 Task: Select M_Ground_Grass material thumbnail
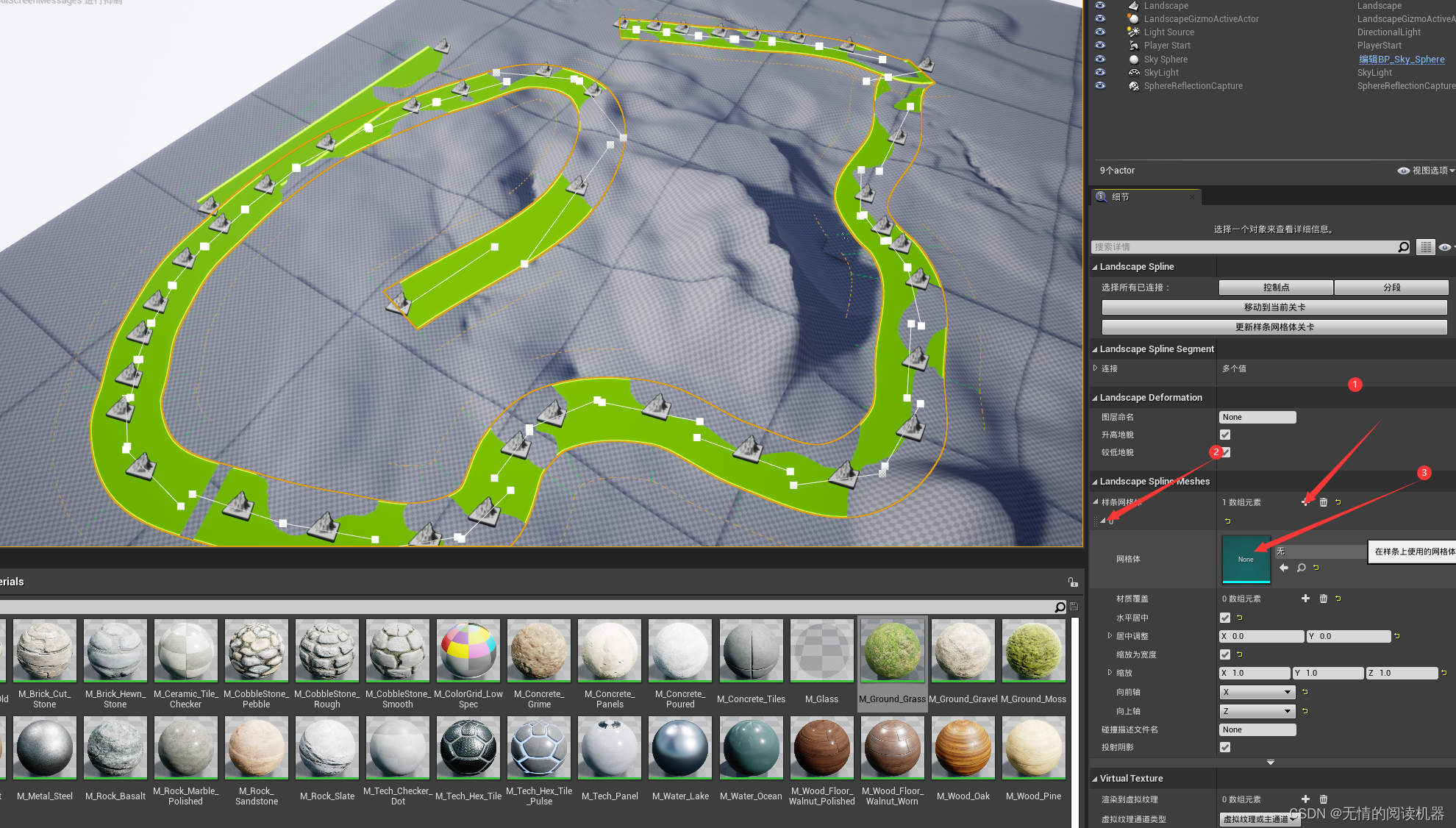(x=892, y=651)
